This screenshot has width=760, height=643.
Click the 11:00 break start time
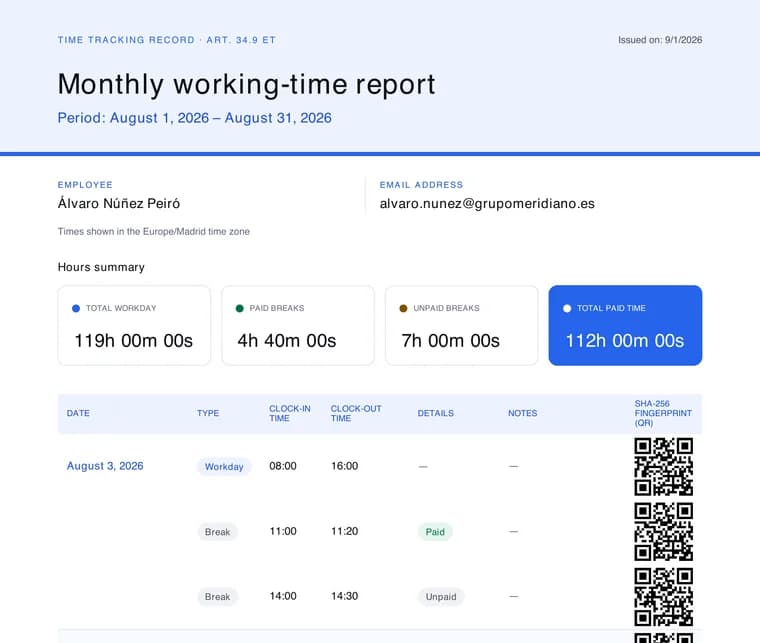point(283,531)
